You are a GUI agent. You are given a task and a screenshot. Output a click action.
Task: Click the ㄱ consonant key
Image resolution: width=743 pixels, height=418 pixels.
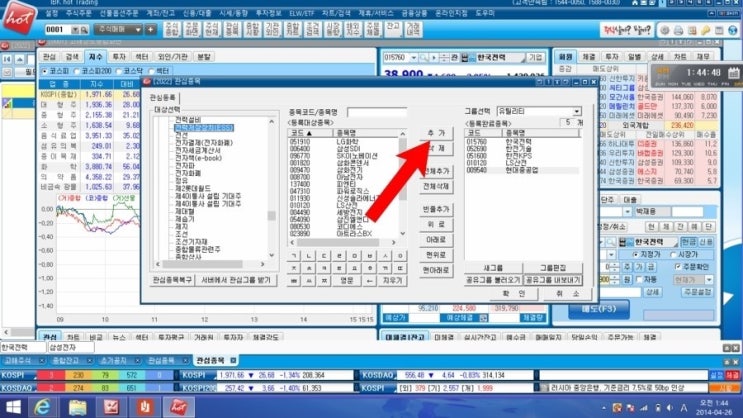(294, 256)
